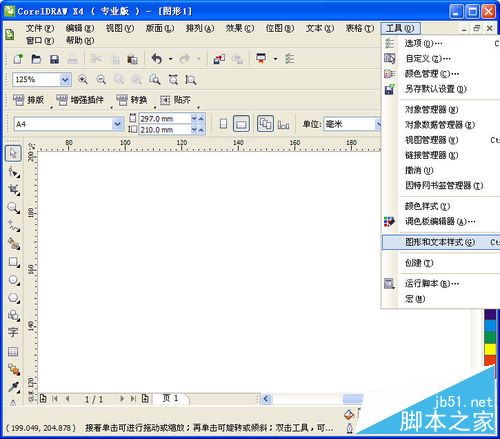Select the Basic shapes tool

click(14, 315)
